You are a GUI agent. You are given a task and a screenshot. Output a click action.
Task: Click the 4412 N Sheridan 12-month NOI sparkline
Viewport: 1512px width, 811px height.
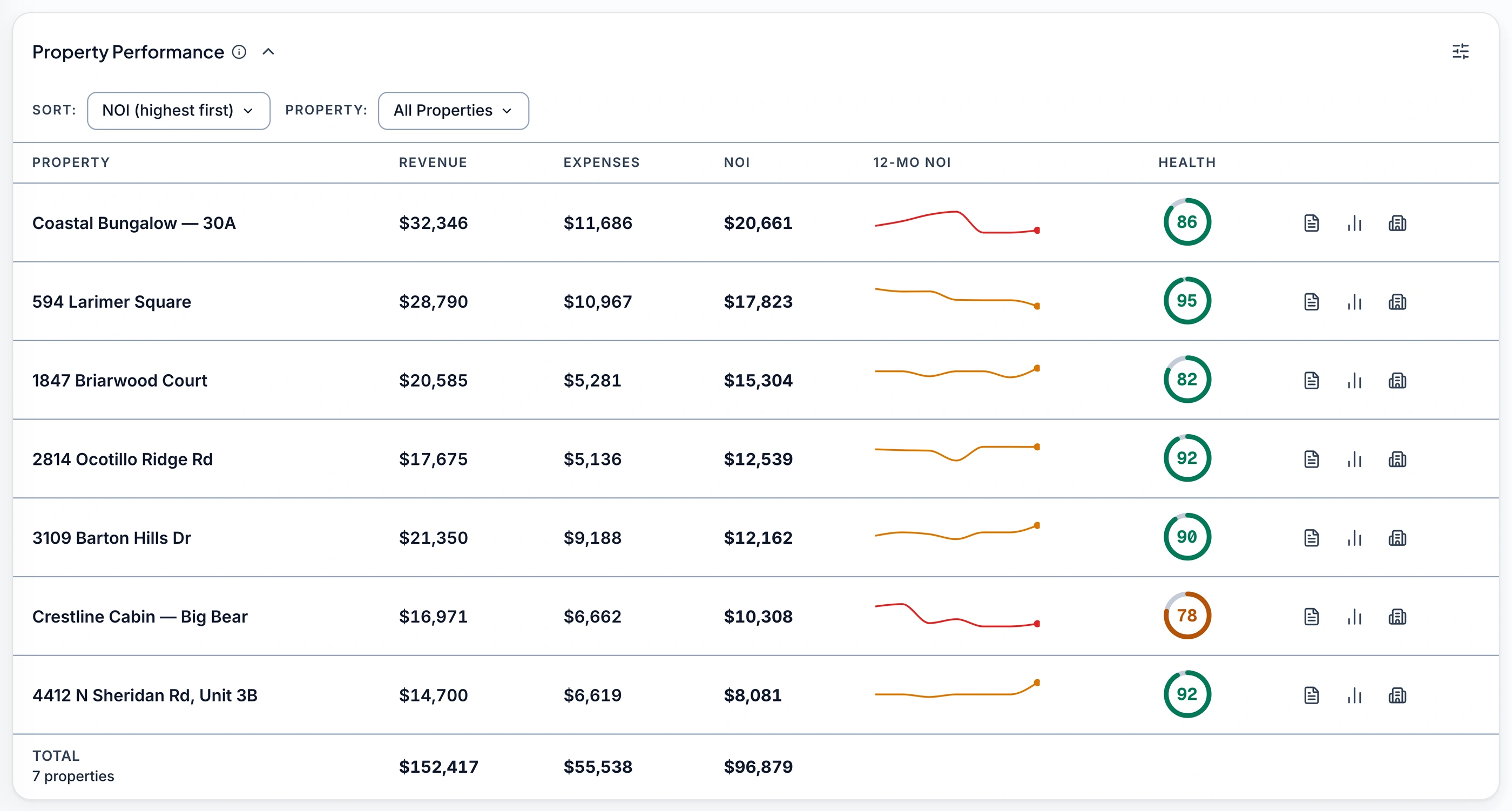click(957, 689)
